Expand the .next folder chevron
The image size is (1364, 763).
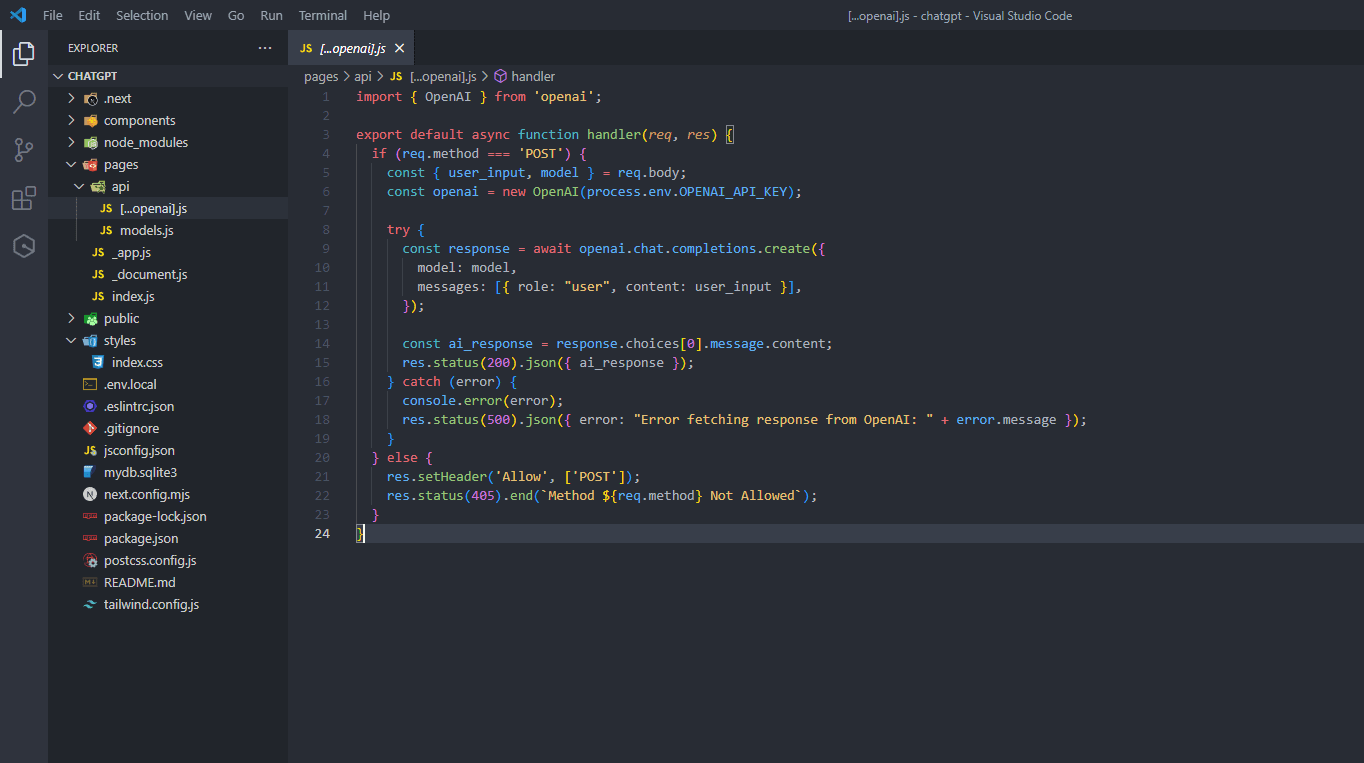[x=71, y=98]
